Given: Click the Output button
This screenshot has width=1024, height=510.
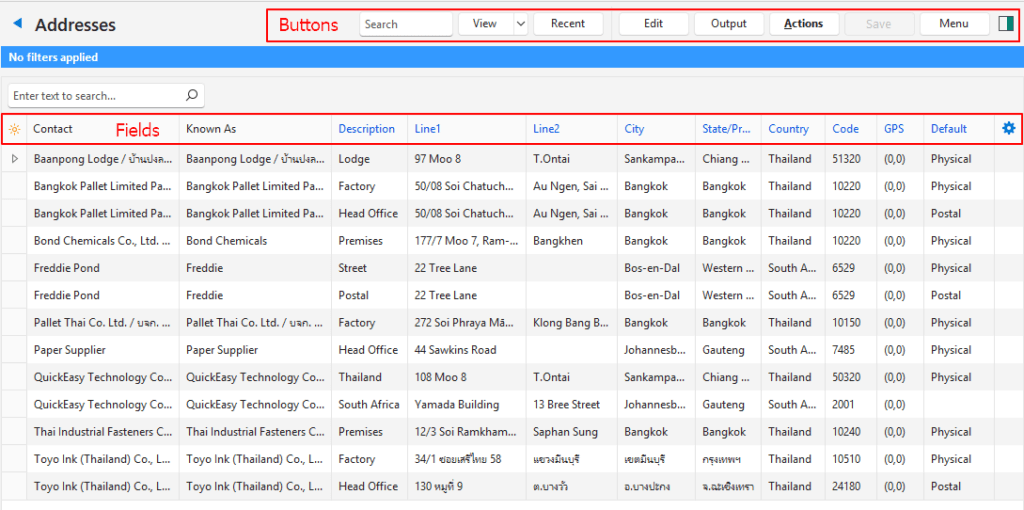Looking at the screenshot, I should pos(728,24).
